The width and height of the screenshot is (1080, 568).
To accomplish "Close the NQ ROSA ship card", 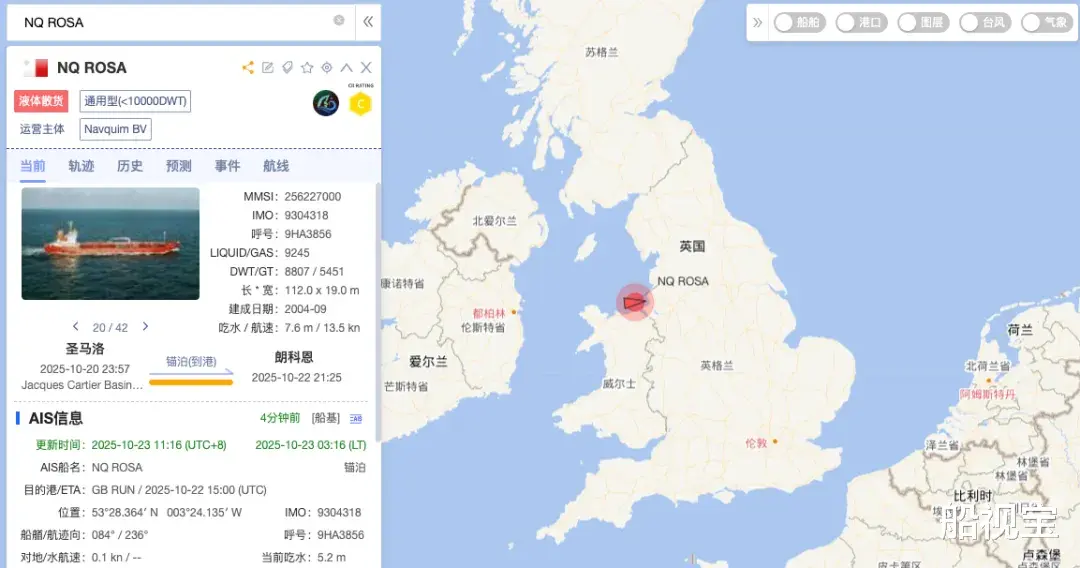I will click(366, 67).
